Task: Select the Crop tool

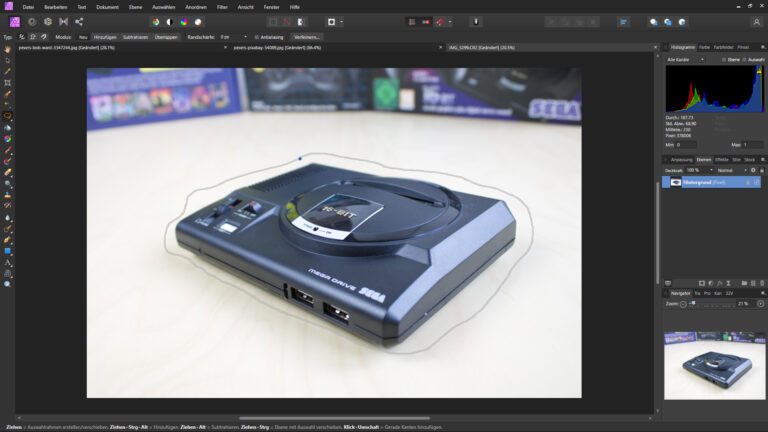Action: click(x=7, y=83)
